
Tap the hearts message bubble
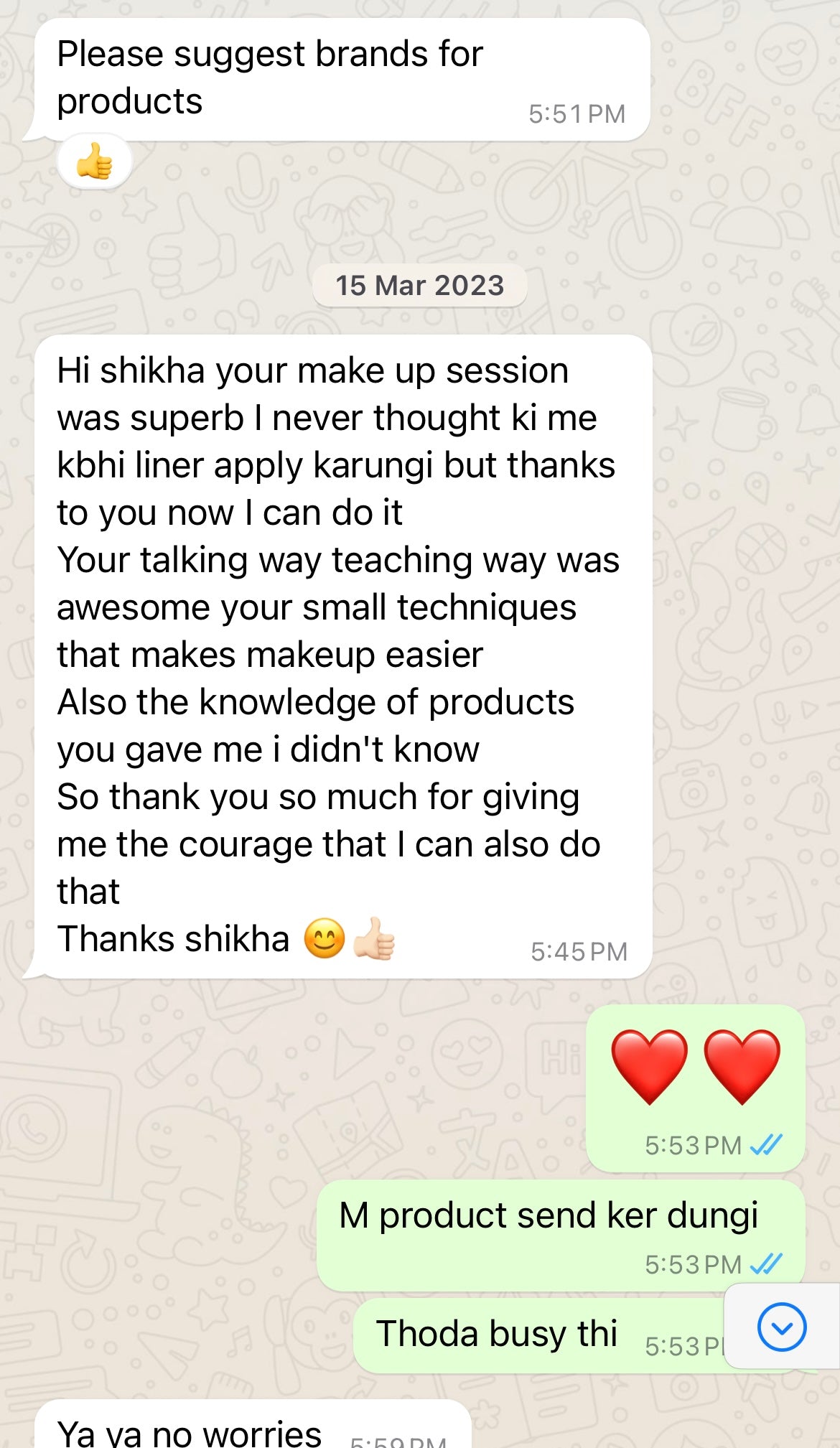pos(696,1088)
